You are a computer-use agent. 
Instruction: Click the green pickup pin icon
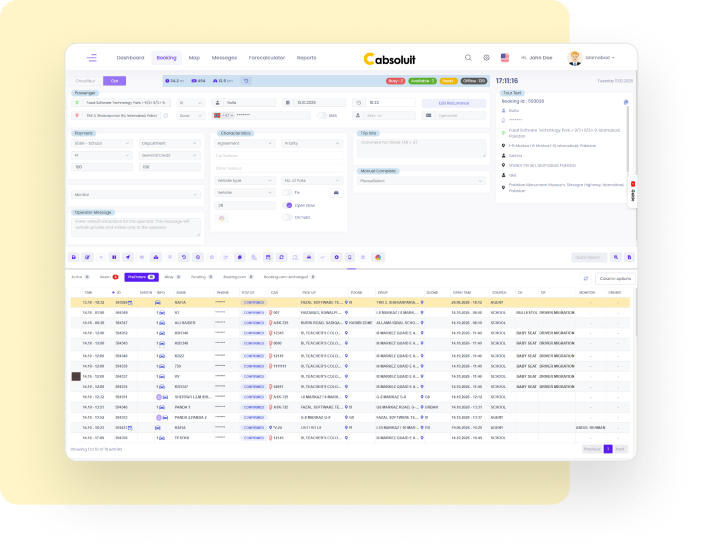pos(77,103)
